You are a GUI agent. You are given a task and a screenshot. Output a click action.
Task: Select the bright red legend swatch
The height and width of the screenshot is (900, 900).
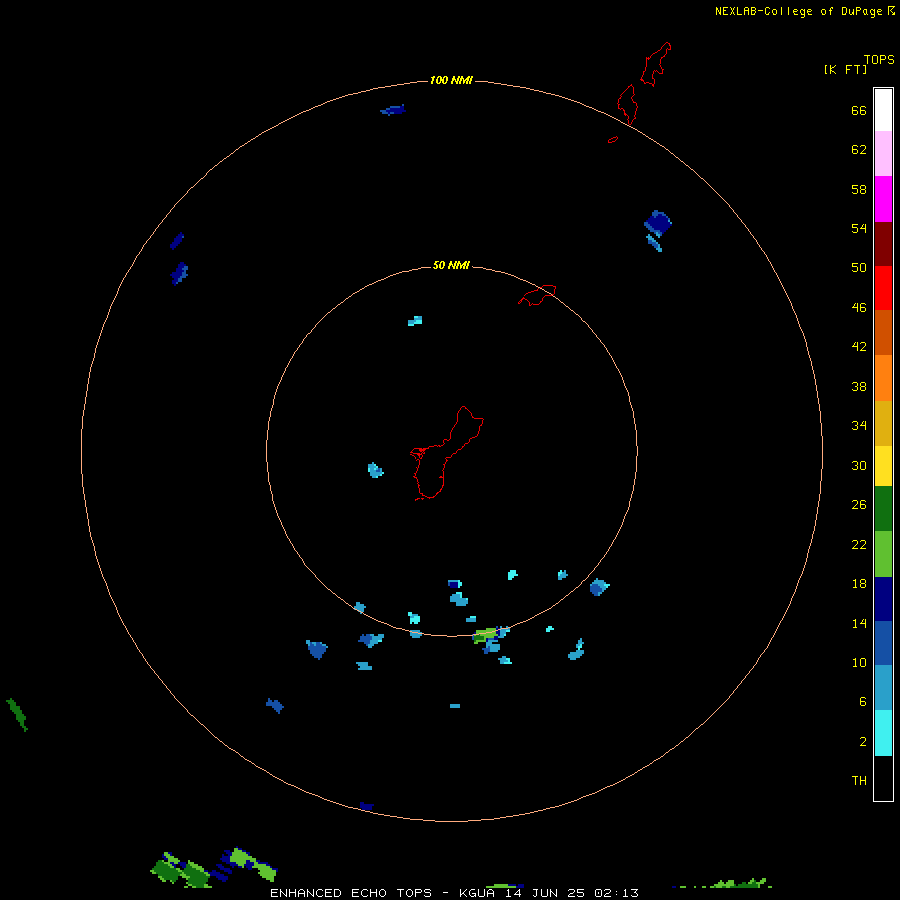click(x=883, y=288)
